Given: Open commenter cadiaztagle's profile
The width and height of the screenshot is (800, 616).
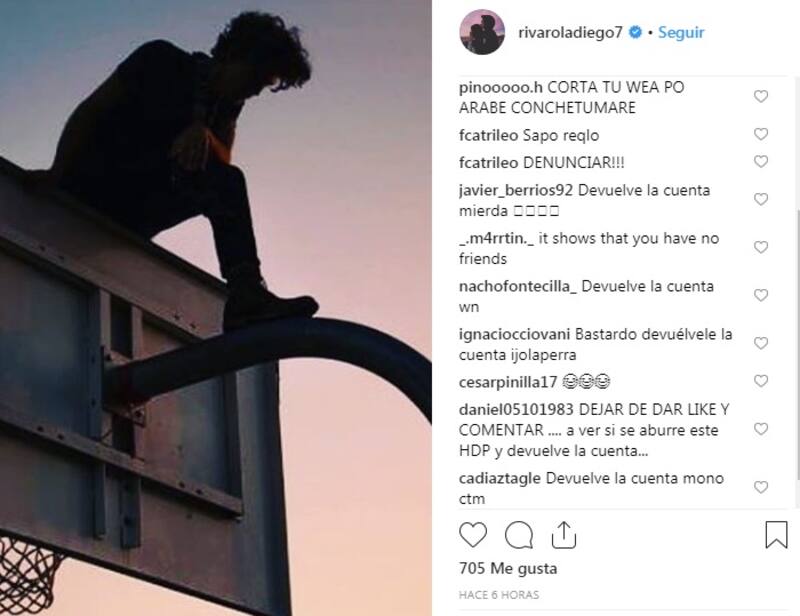Looking at the screenshot, I should point(499,478).
